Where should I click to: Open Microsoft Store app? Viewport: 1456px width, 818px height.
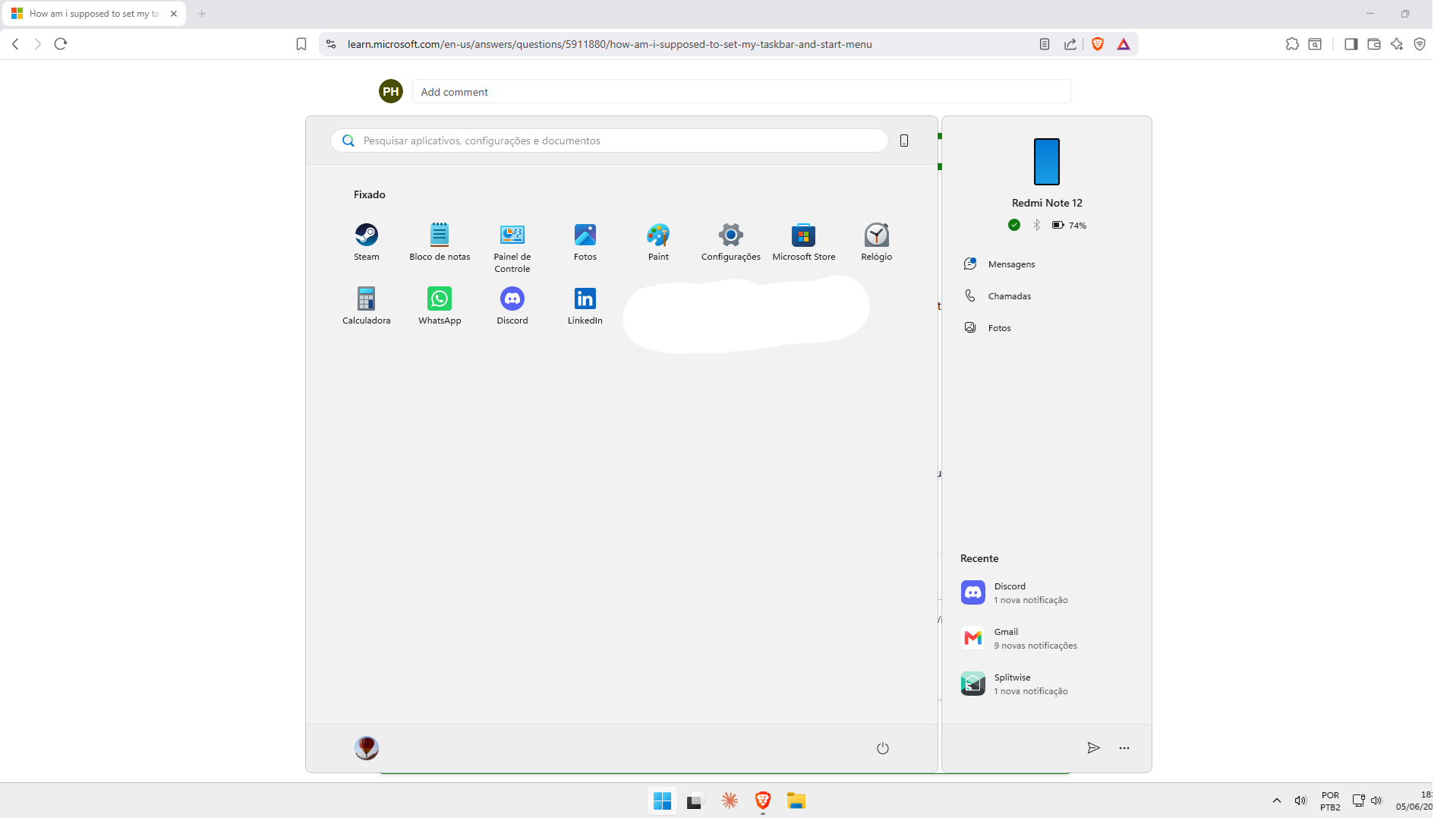[x=803, y=242]
